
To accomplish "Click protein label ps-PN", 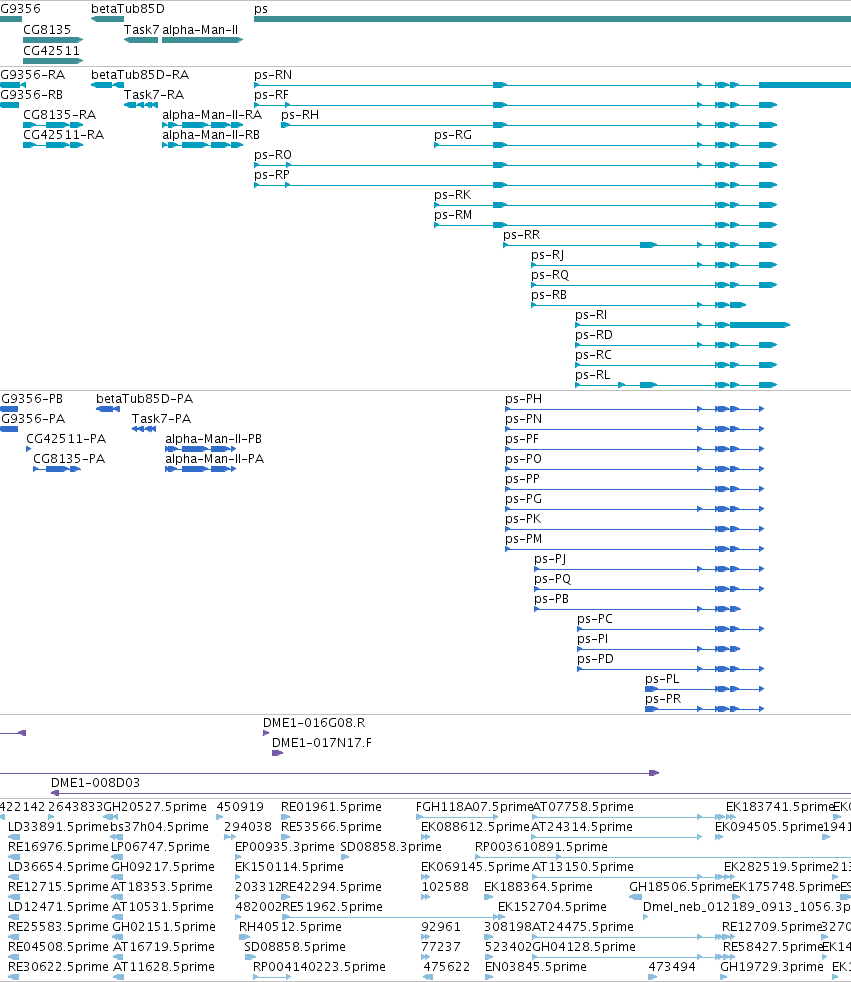I will click(523, 419).
